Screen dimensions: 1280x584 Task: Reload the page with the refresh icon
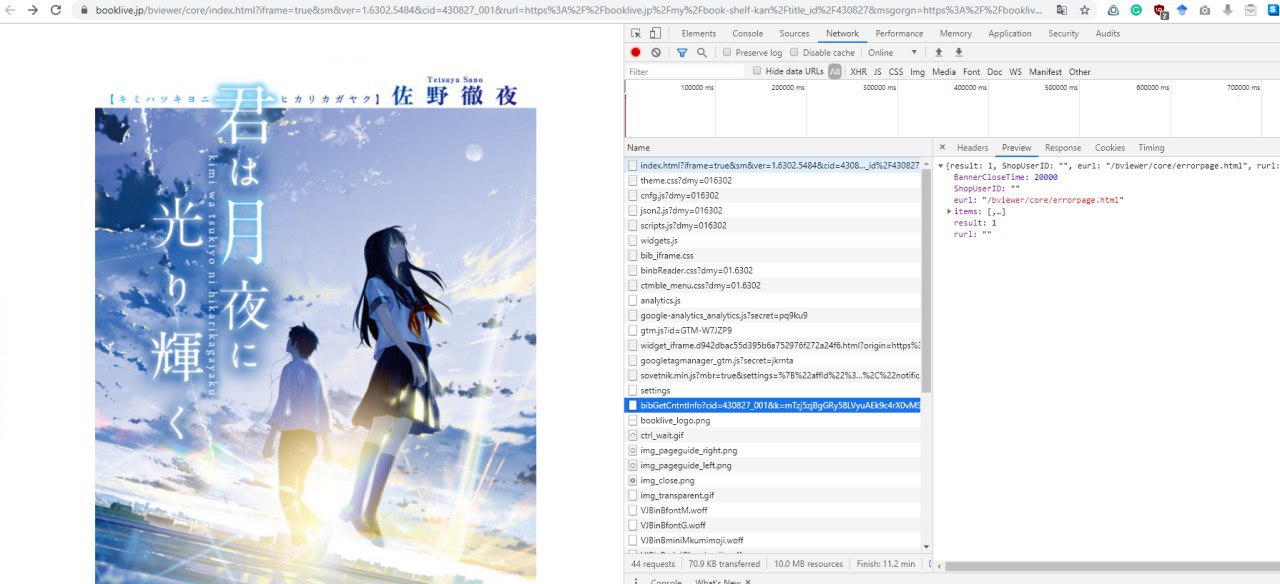56,10
